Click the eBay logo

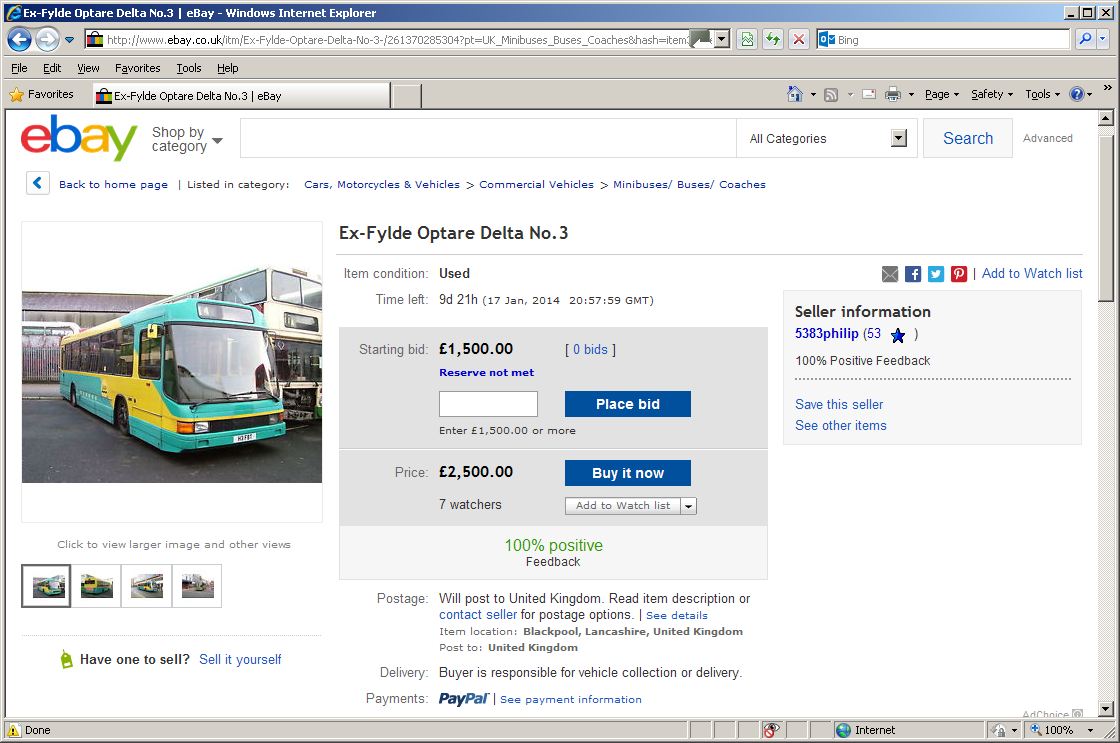(x=79, y=138)
